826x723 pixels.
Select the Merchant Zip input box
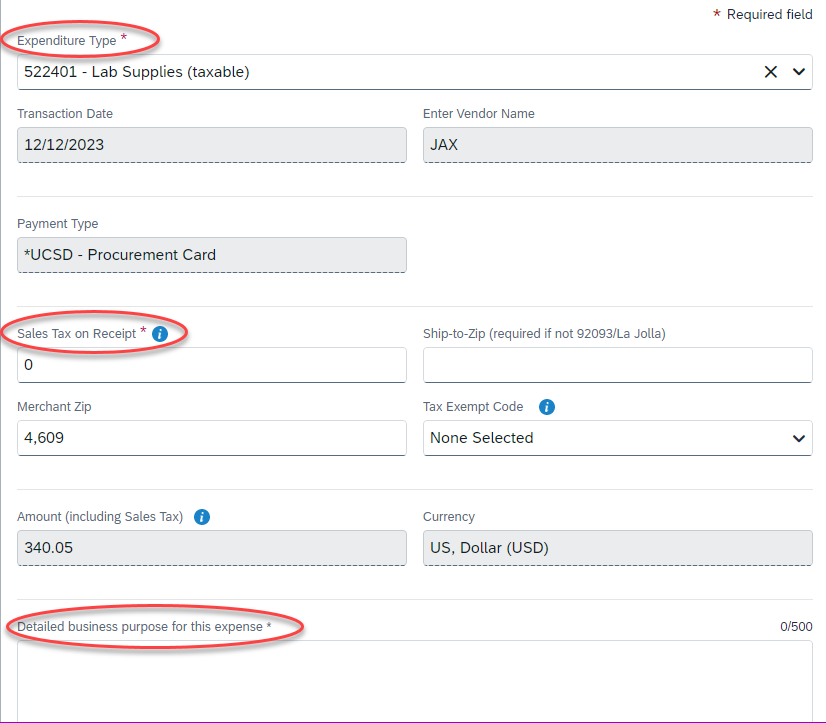211,438
